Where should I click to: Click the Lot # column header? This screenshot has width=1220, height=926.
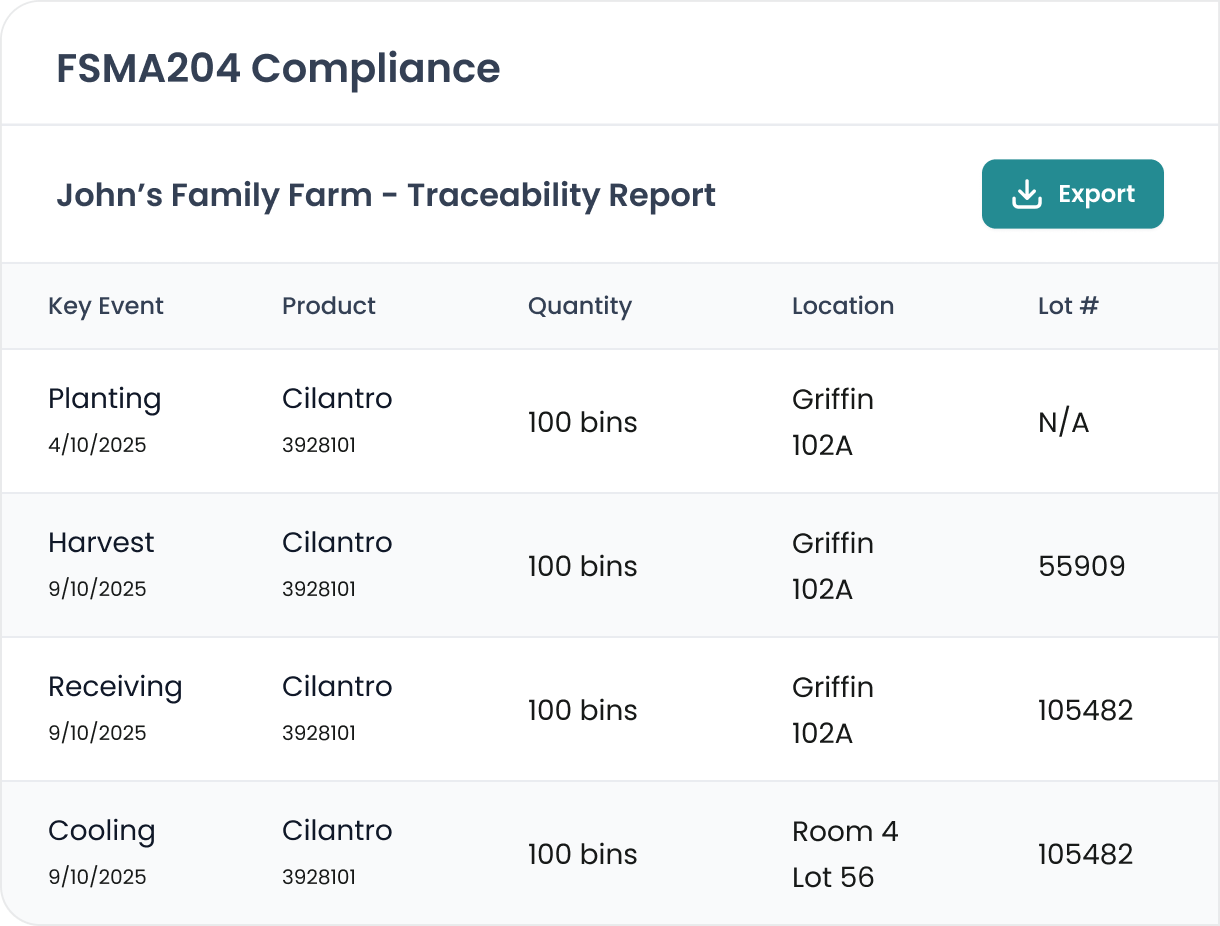pos(1068,306)
